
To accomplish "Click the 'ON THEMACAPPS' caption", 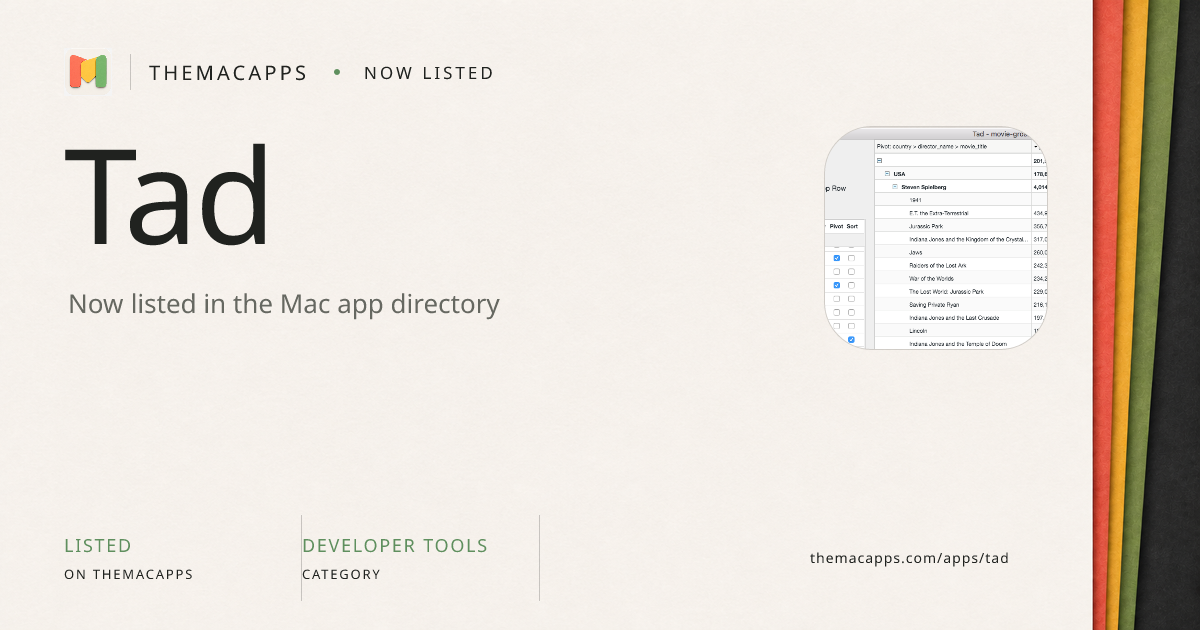I will tap(128, 575).
